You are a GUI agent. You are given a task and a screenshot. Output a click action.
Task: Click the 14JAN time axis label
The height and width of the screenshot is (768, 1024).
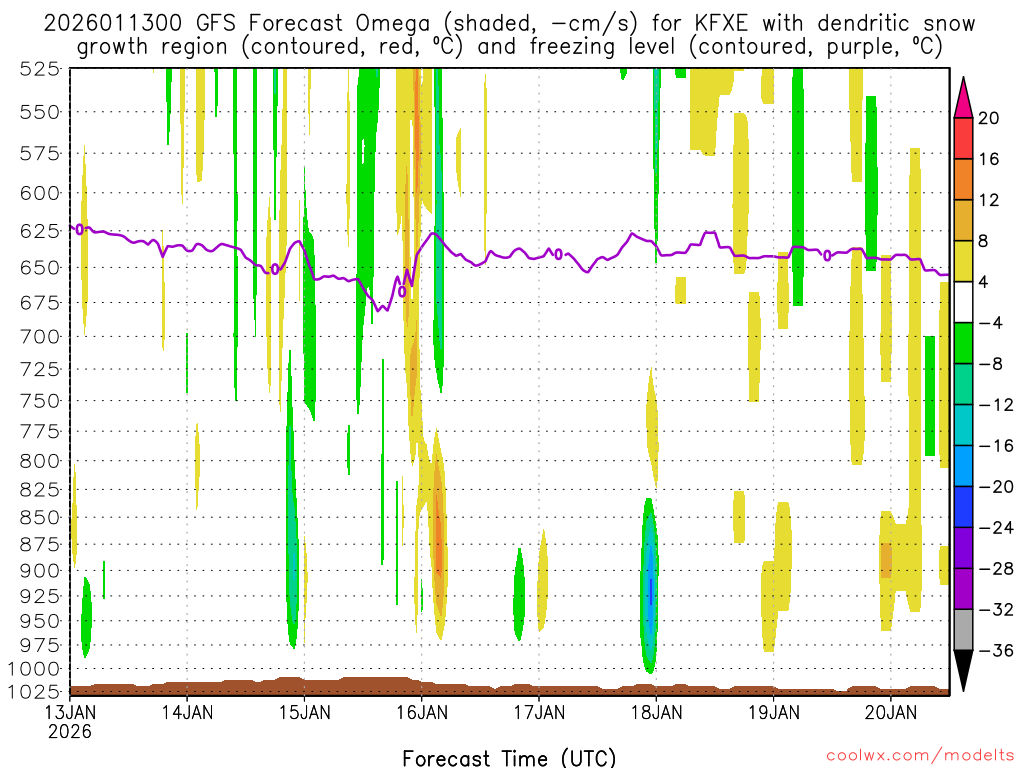click(187, 712)
